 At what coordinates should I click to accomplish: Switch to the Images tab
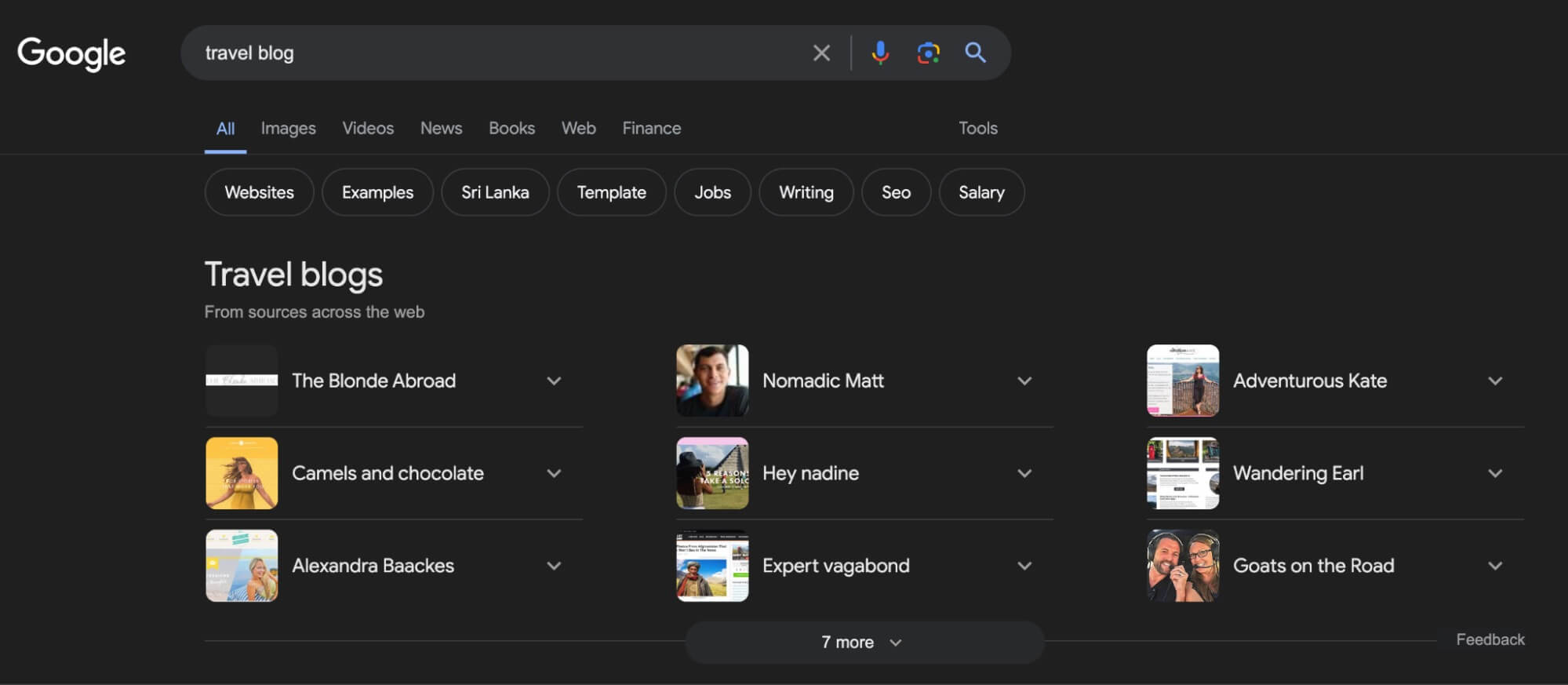click(288, 128)
